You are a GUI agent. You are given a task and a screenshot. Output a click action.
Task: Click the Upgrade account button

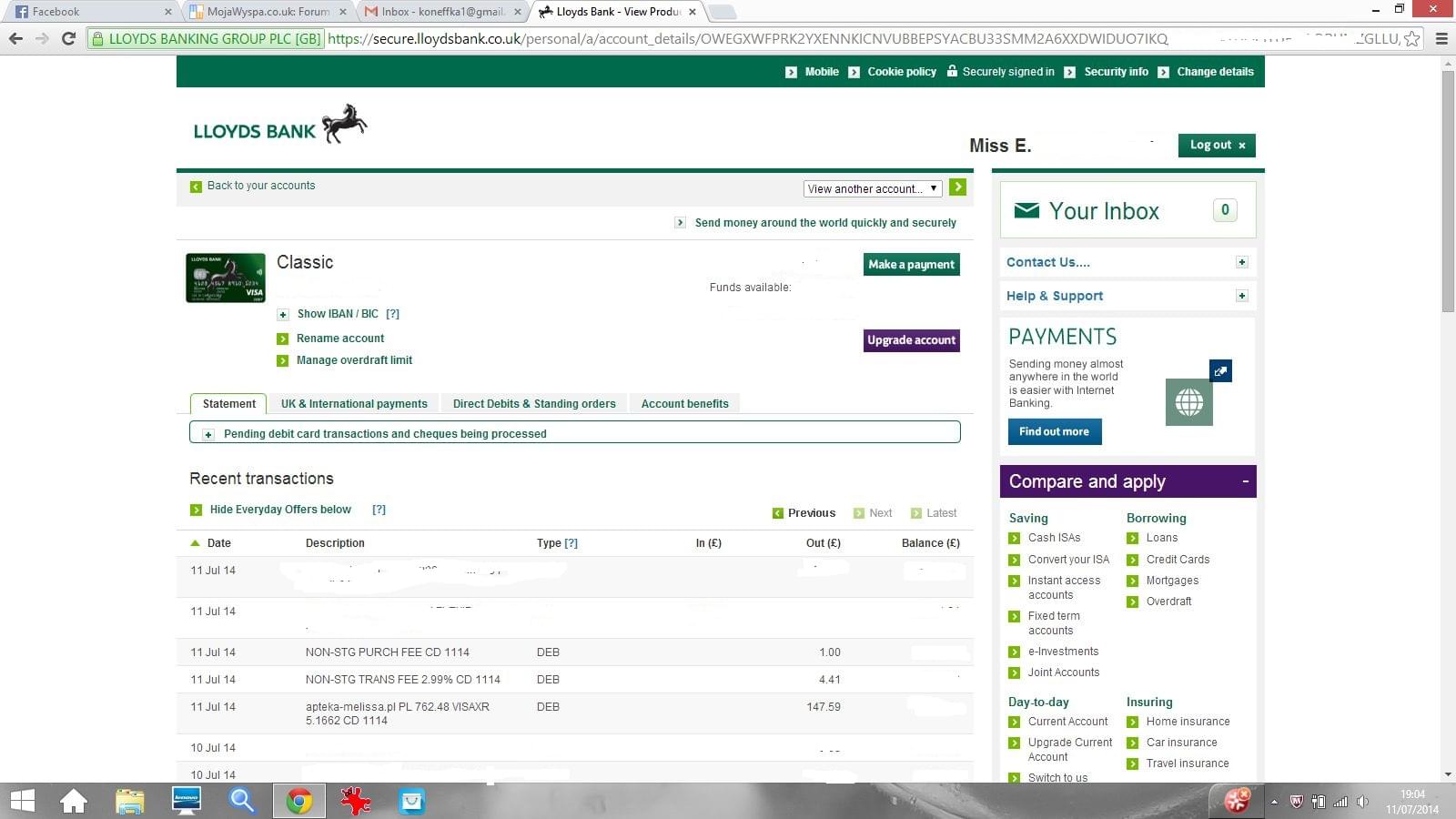coord(911,340)
